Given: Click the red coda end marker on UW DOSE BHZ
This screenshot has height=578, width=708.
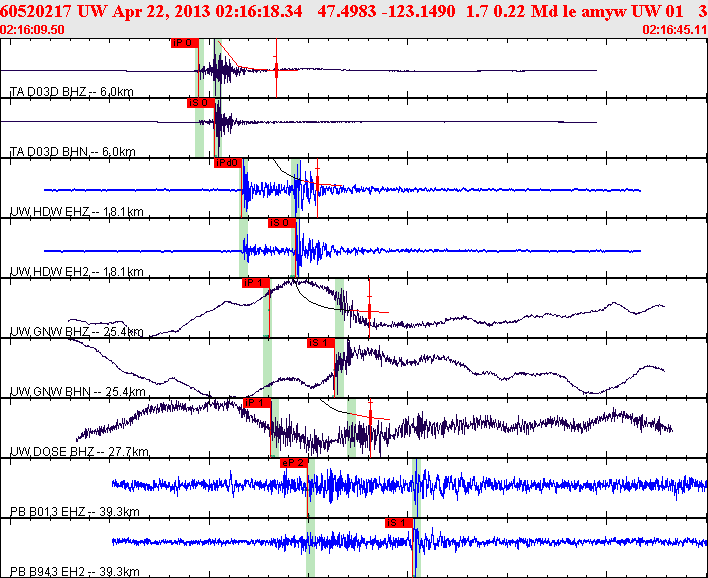Looking at the screenshot, I should 370,427.
